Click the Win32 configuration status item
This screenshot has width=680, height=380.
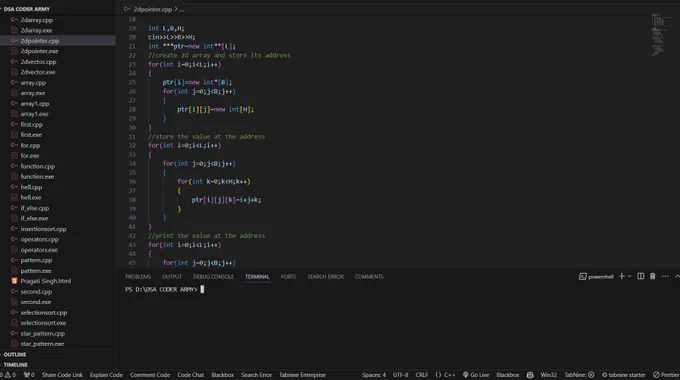click(x=549, y=375)
